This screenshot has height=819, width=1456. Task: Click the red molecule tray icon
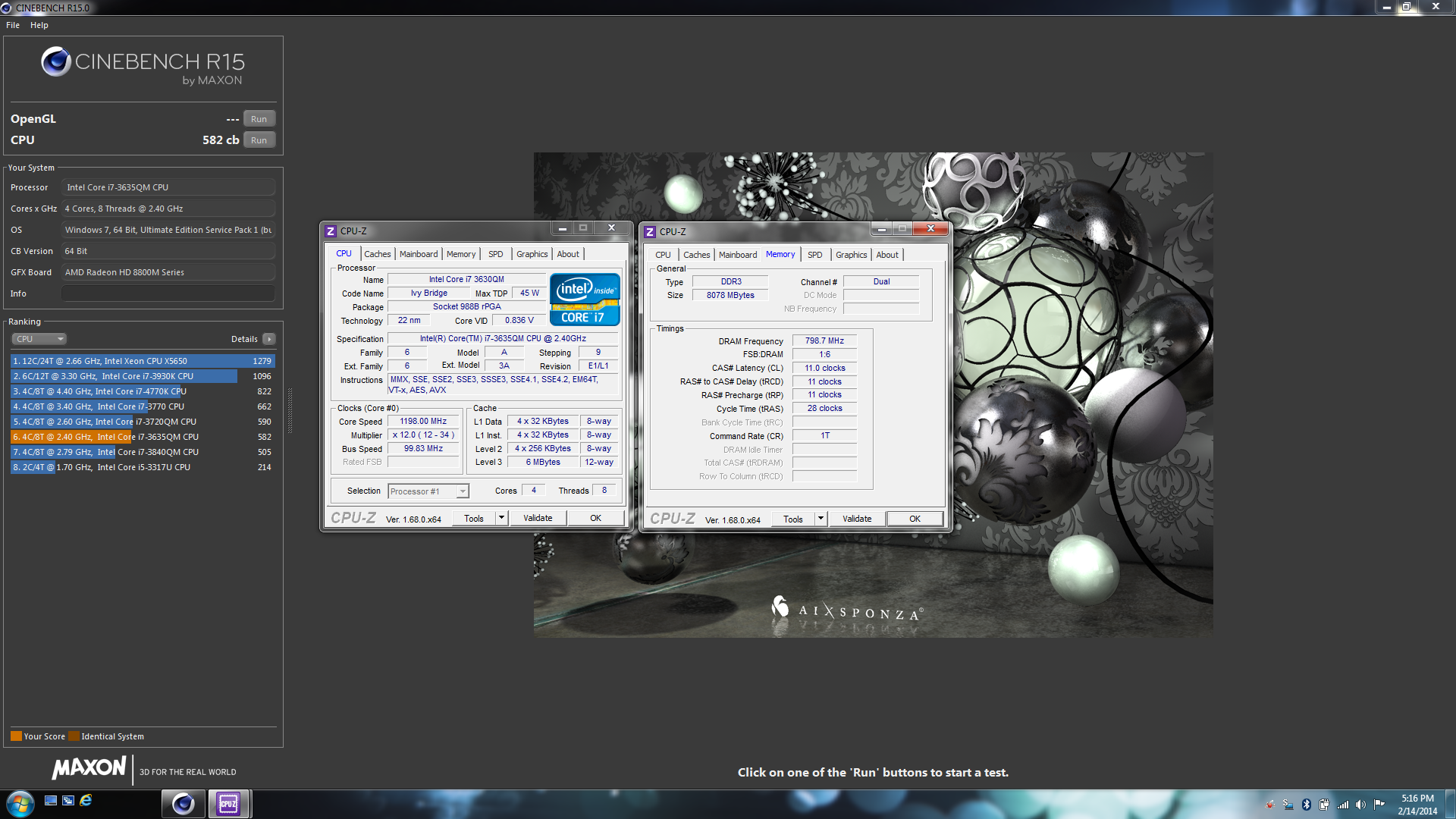(1270, 805)
